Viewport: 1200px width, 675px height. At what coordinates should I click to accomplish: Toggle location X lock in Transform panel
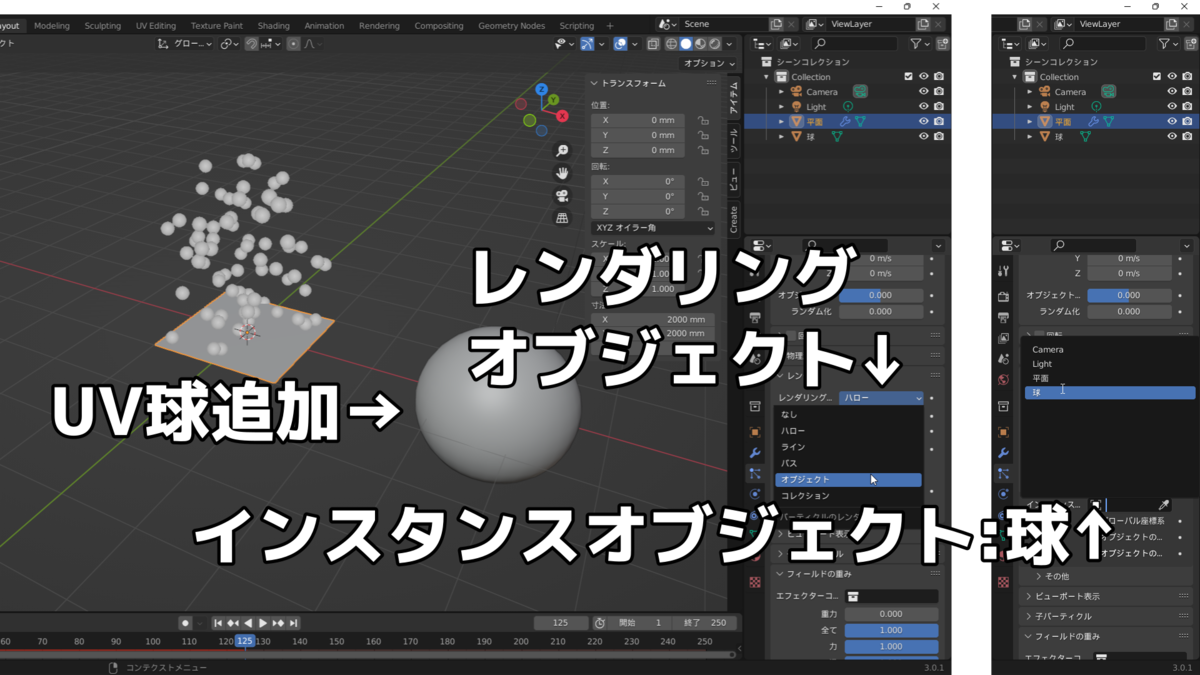point(704,120)
